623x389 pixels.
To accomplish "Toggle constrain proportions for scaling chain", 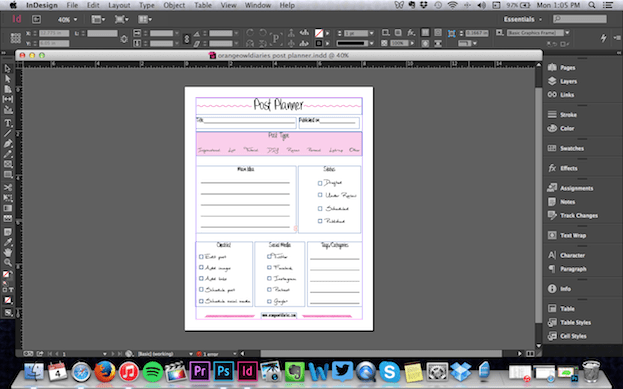I will point(186,39).
